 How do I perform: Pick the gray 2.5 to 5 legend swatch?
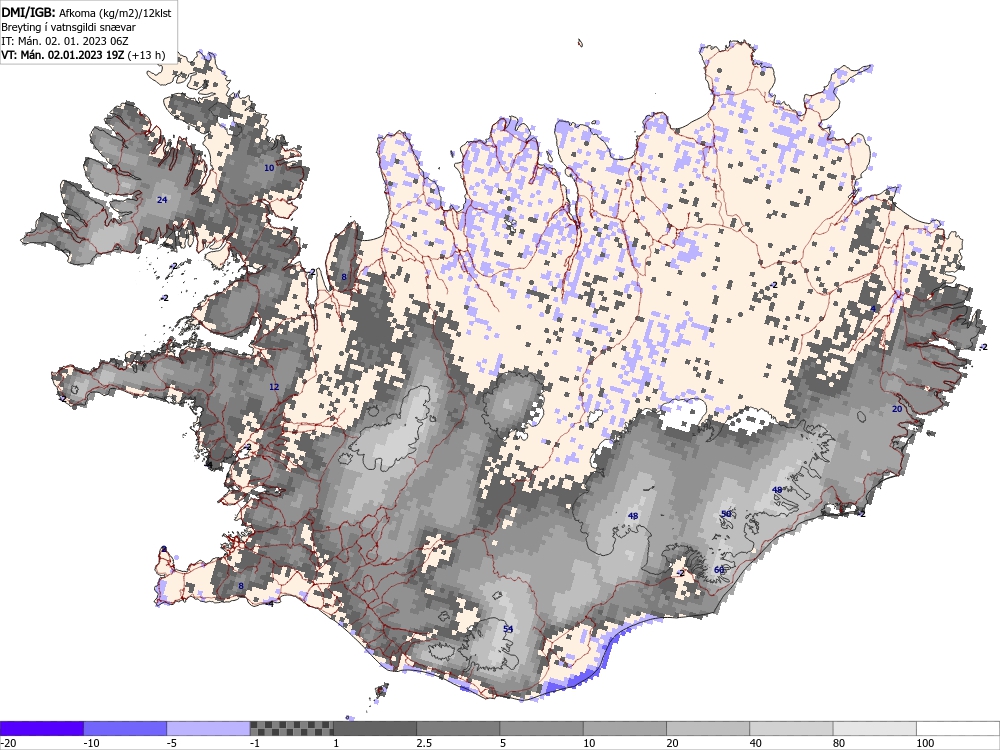coord(458,728)
